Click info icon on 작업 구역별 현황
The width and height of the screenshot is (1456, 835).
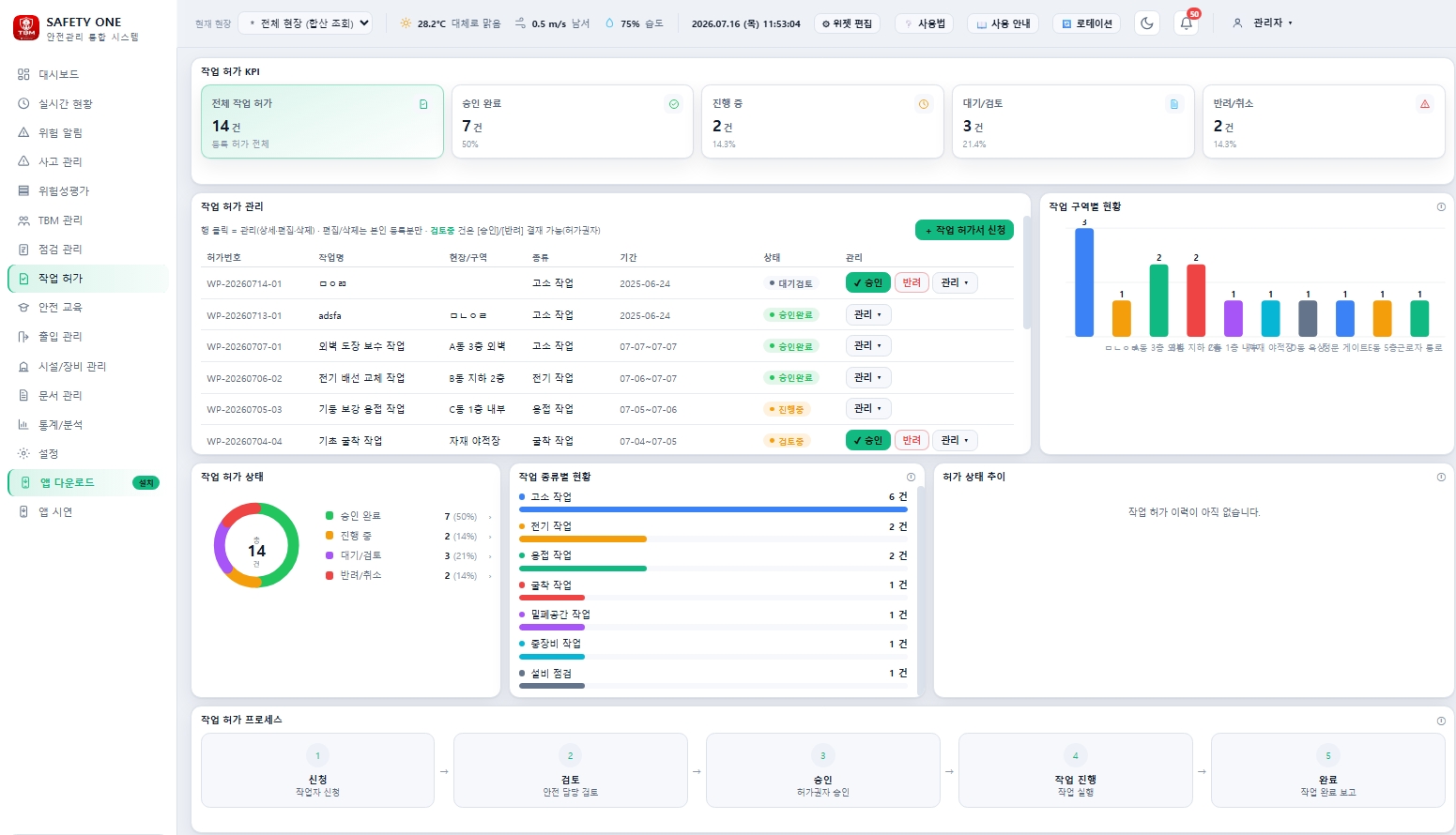[x=1441, y=207]
